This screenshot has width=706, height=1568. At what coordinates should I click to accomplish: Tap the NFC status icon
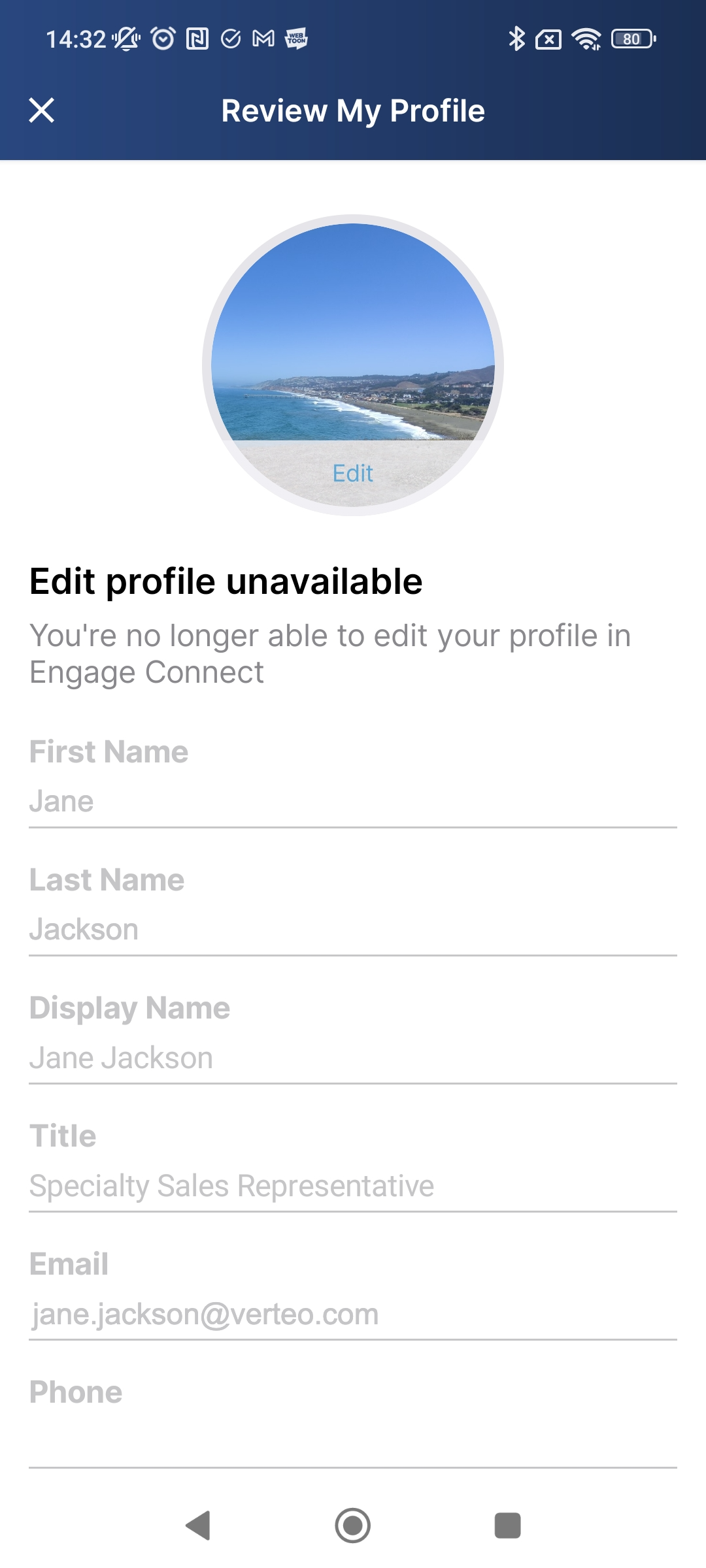(197, 39)
